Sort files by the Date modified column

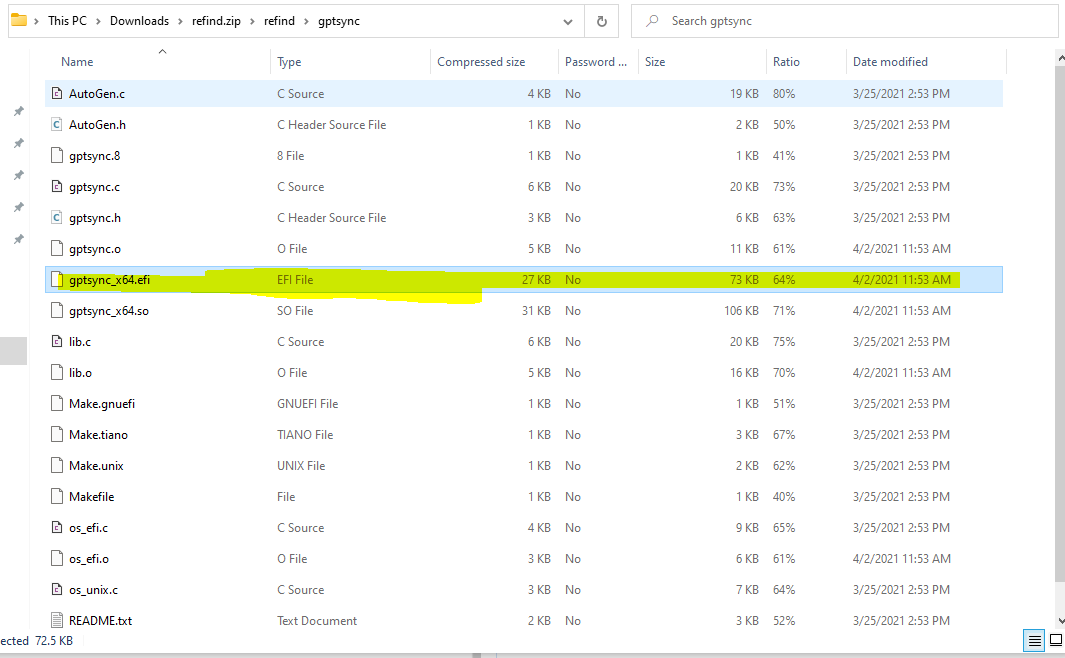891,61
